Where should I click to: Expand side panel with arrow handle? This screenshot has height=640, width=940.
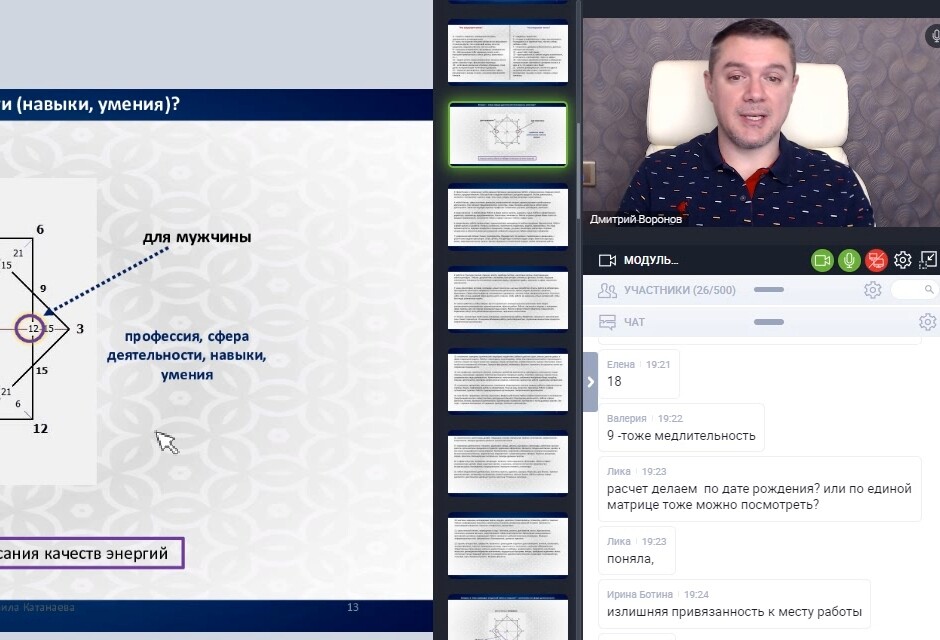pyautogui.click(x=590, y=381)
